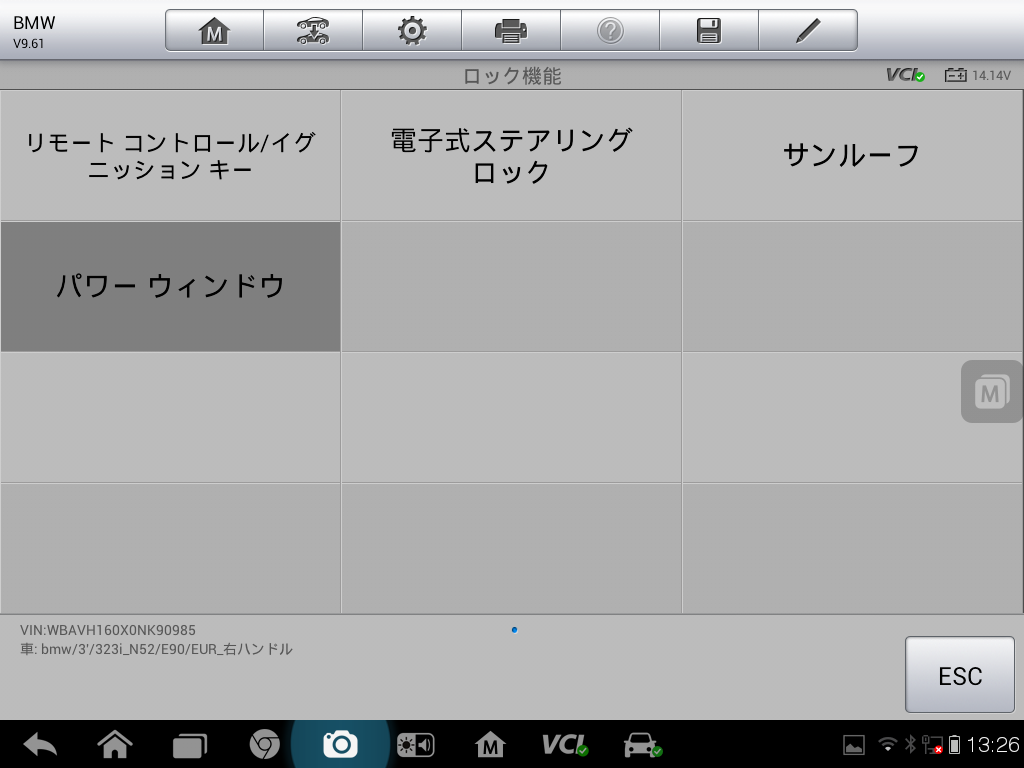1024x768 pixels.
Task: Open MaxiSys home via the M toolbar icon
Action: pyautogui.click(x=212, y=29)
